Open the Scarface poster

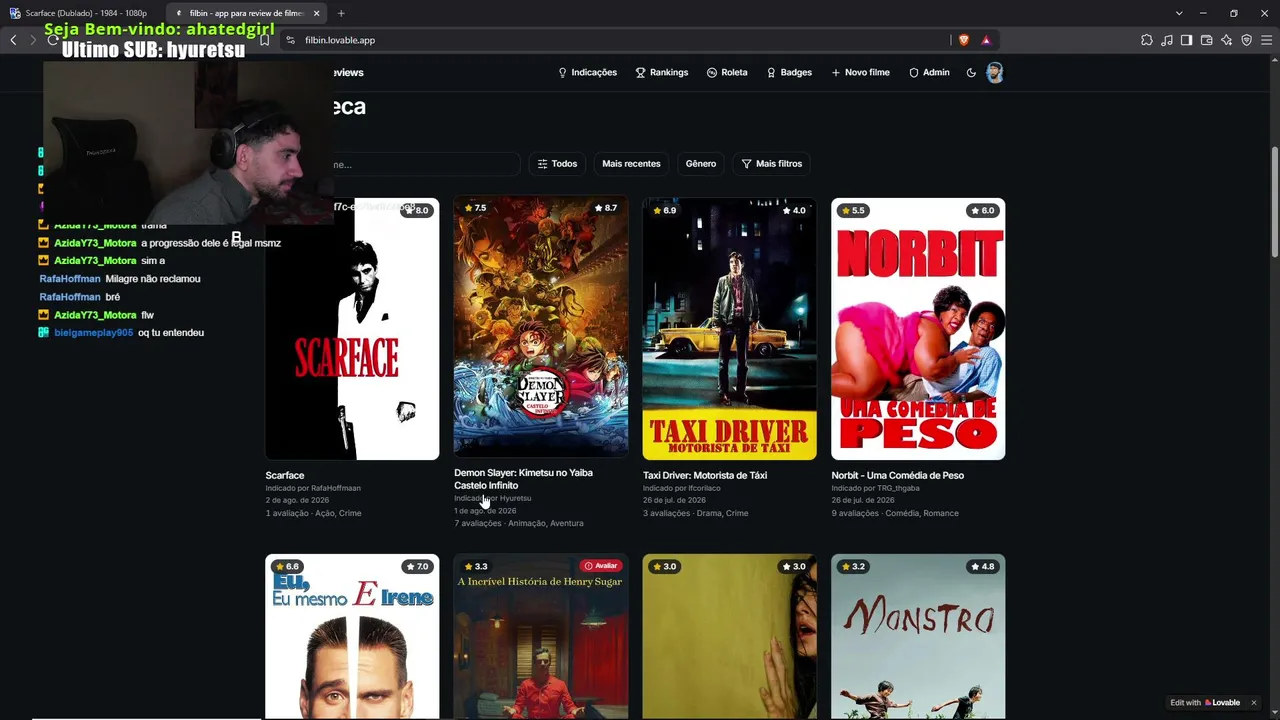(x=352, y=329)
